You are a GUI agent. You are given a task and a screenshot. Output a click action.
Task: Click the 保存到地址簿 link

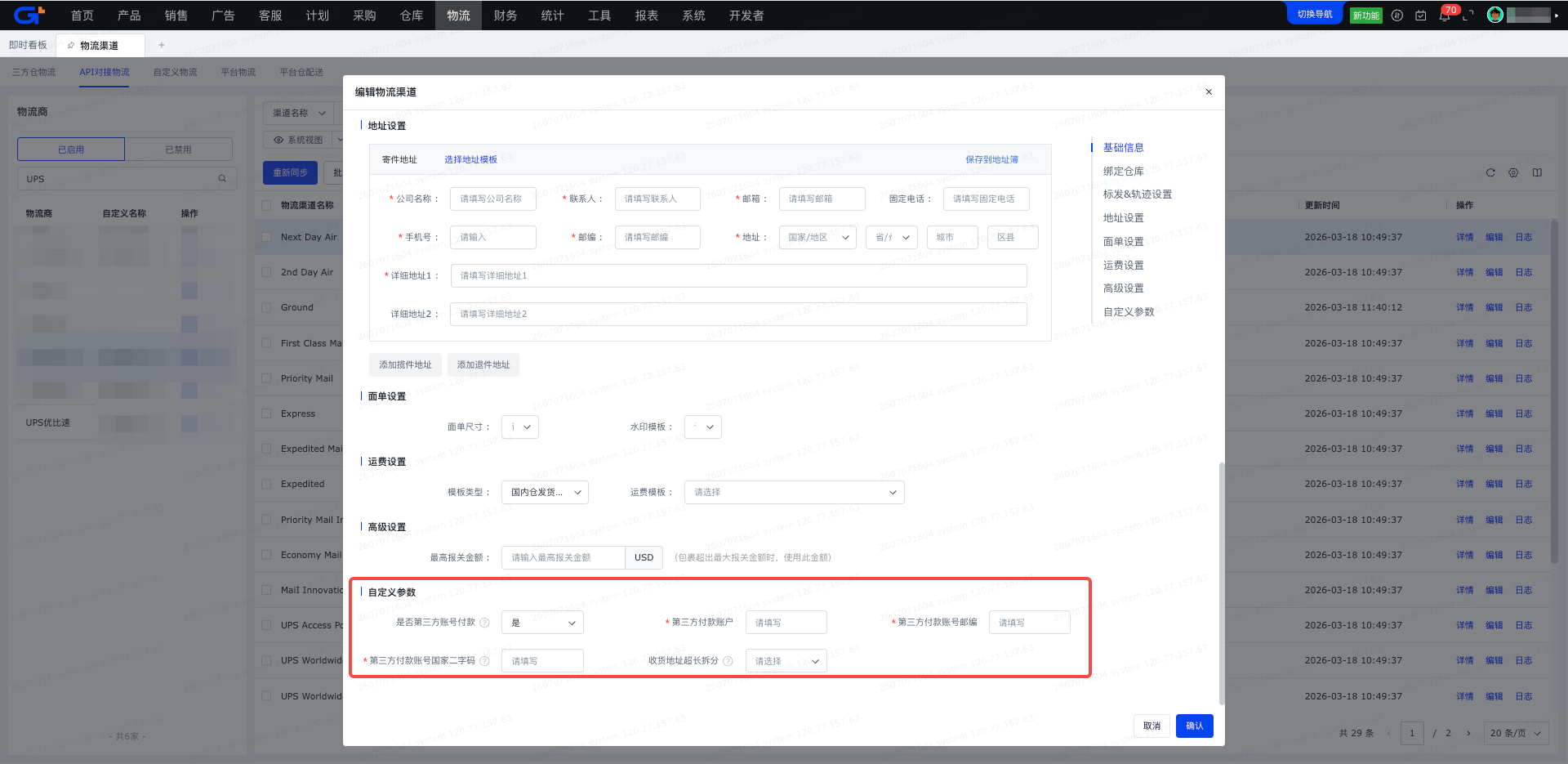[x=992, y=159]
